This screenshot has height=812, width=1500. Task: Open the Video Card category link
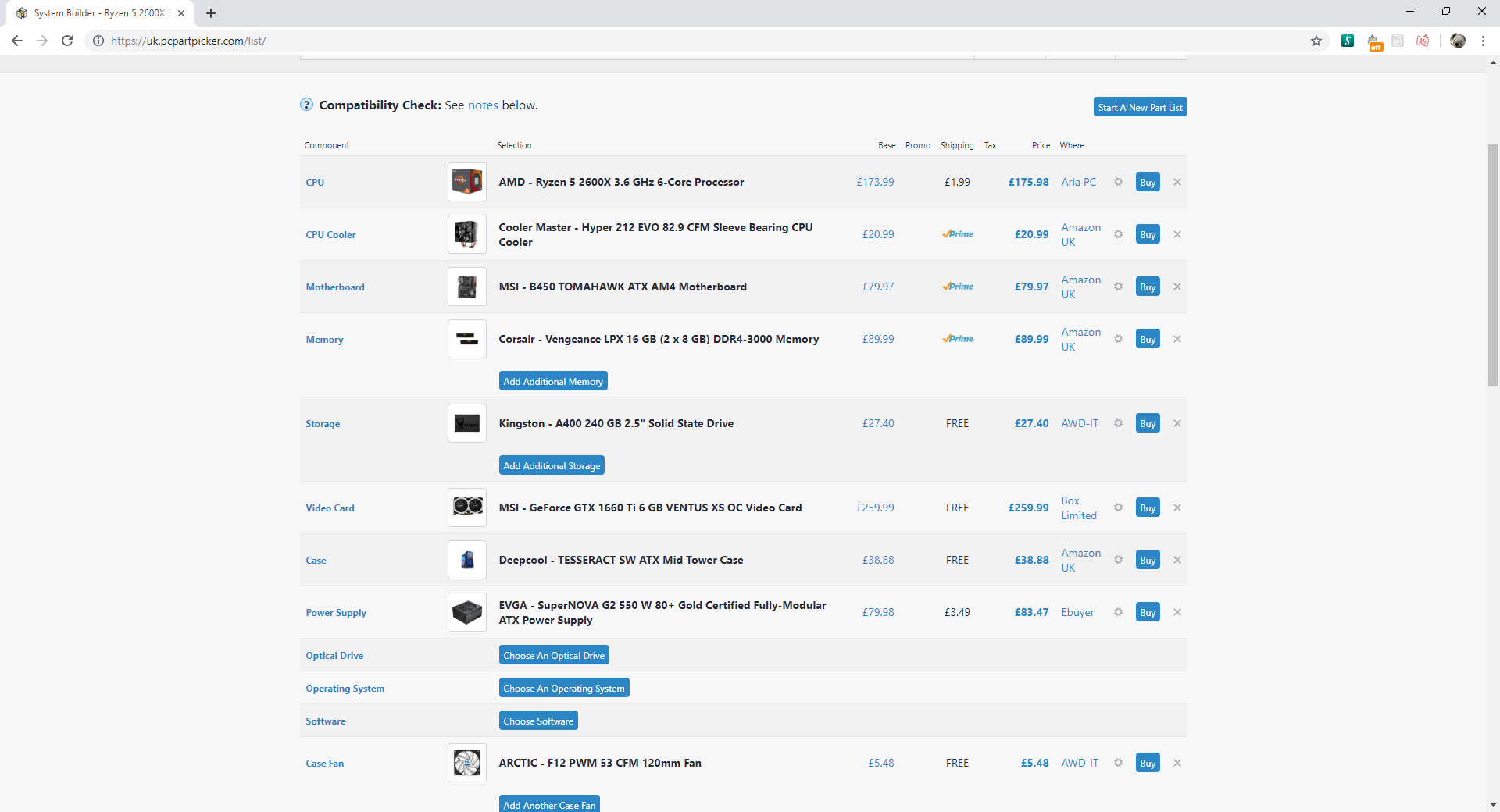tap(330, 507)
